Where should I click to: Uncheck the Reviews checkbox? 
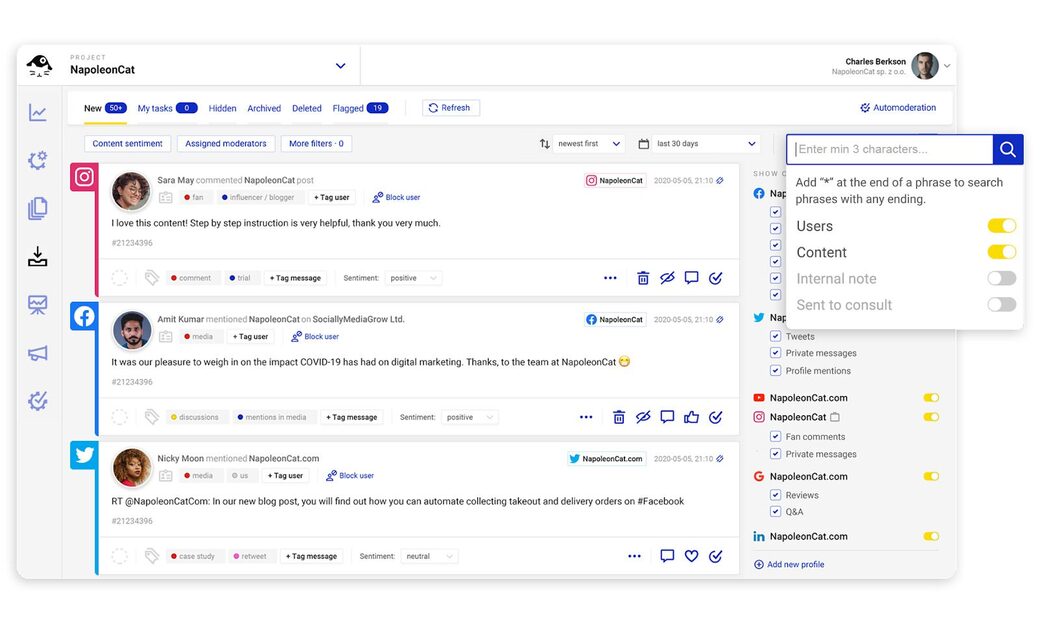[x=775, y=495]
